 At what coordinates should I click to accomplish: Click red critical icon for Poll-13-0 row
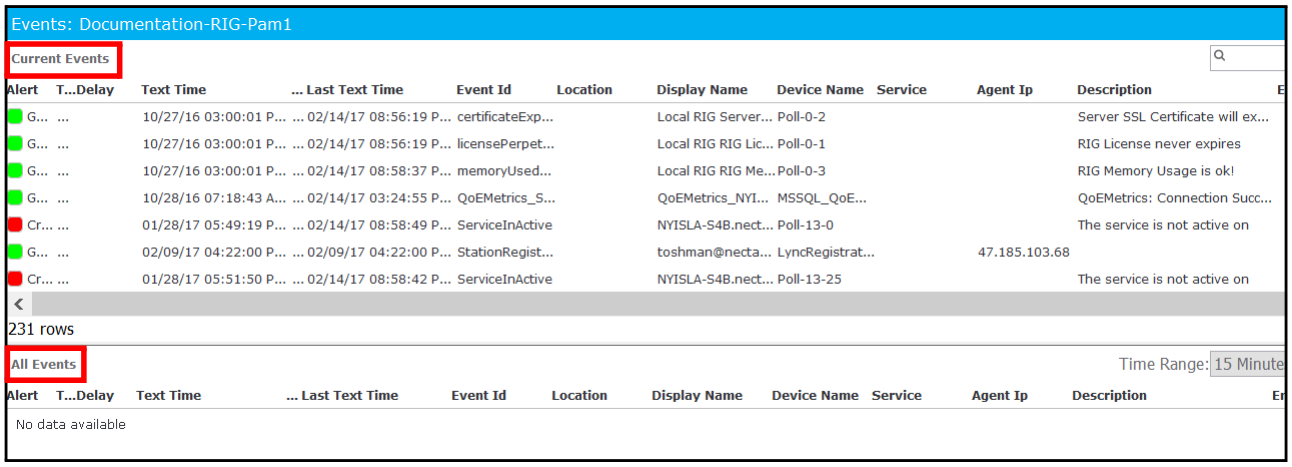pyautogui.click(x=15, y=225)
